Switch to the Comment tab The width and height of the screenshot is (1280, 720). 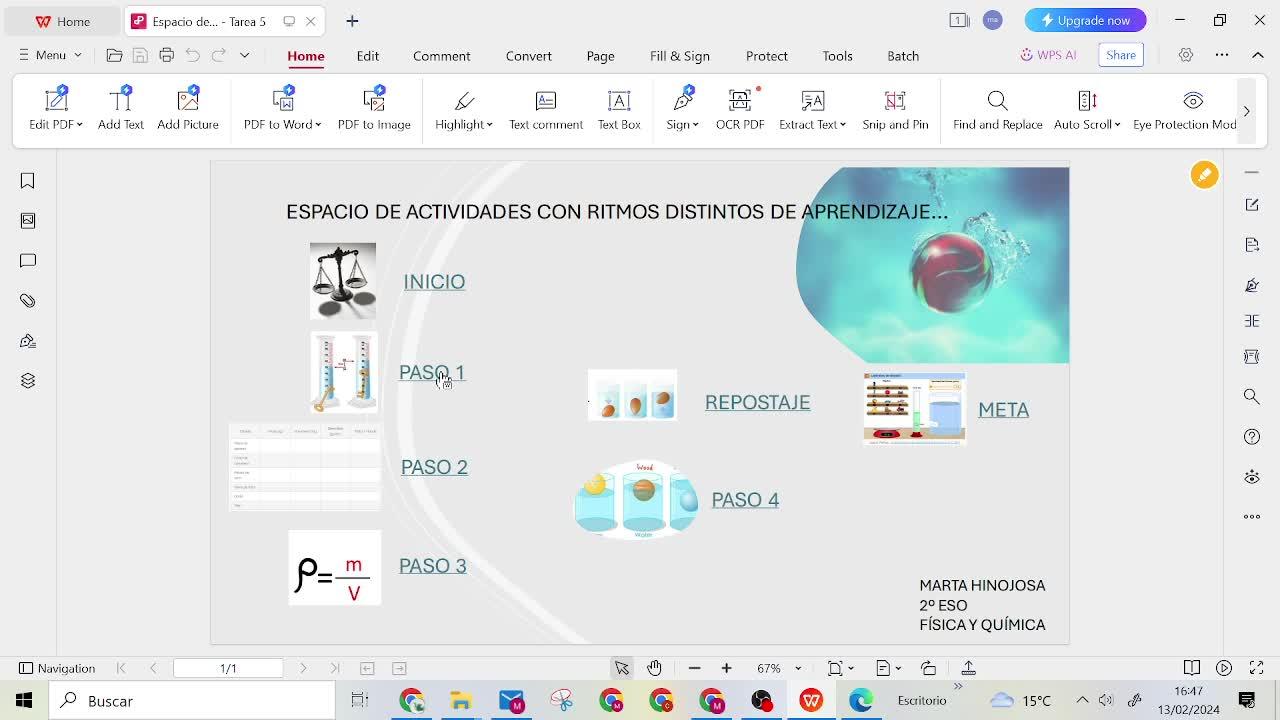[x=441, y=56]
